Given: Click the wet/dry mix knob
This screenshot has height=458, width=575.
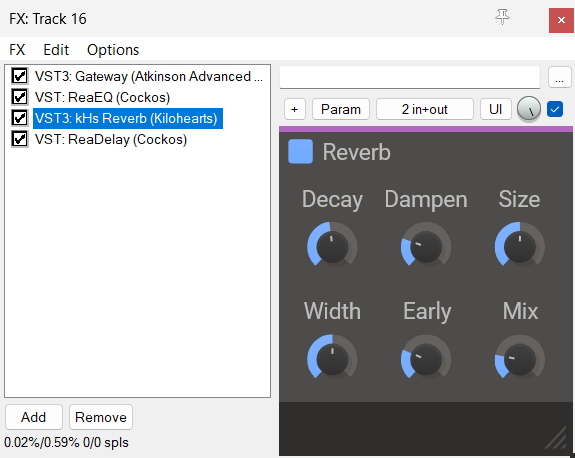Looking at the screenshot, I should tap(529, 109).
